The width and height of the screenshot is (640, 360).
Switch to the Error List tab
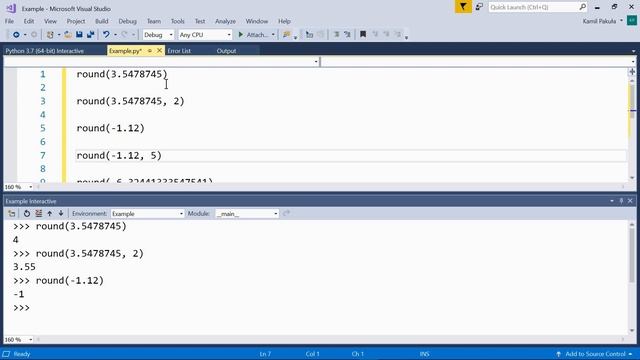179,51
